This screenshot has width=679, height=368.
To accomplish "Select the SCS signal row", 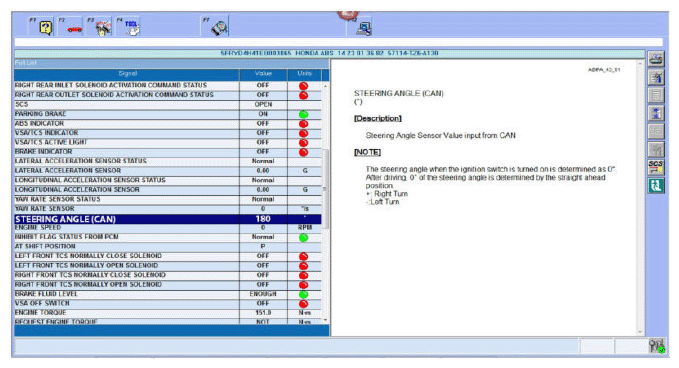I will coord(168,104).
